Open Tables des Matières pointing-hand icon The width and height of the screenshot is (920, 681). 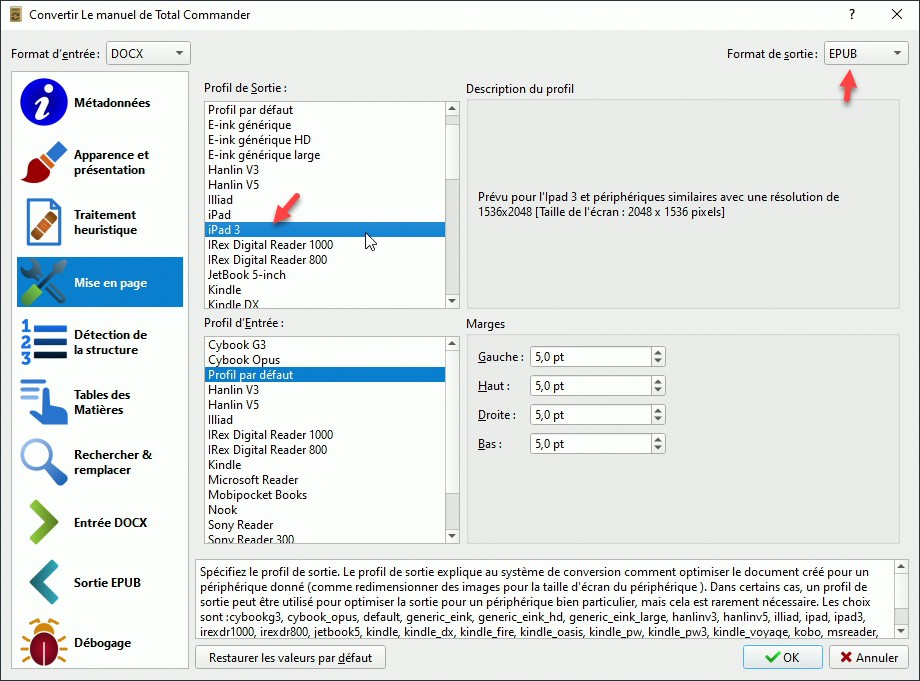coord(43,402)
